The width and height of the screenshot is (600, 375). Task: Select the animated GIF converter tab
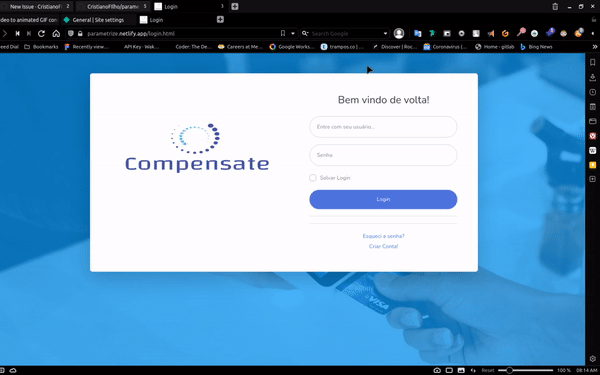point(29,20)
